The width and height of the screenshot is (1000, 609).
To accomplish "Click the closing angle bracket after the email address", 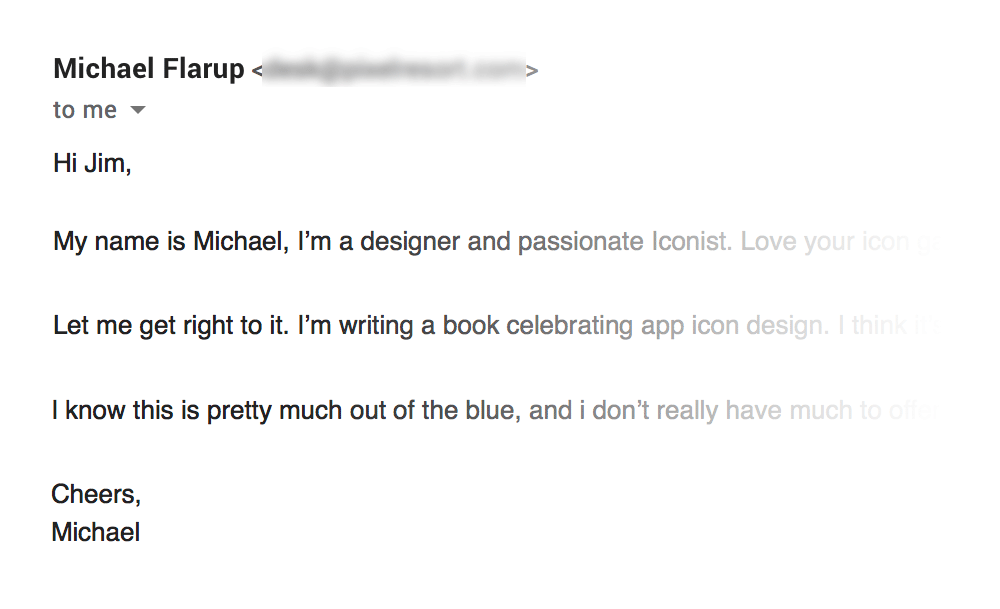I will click(x=532, y=71).
